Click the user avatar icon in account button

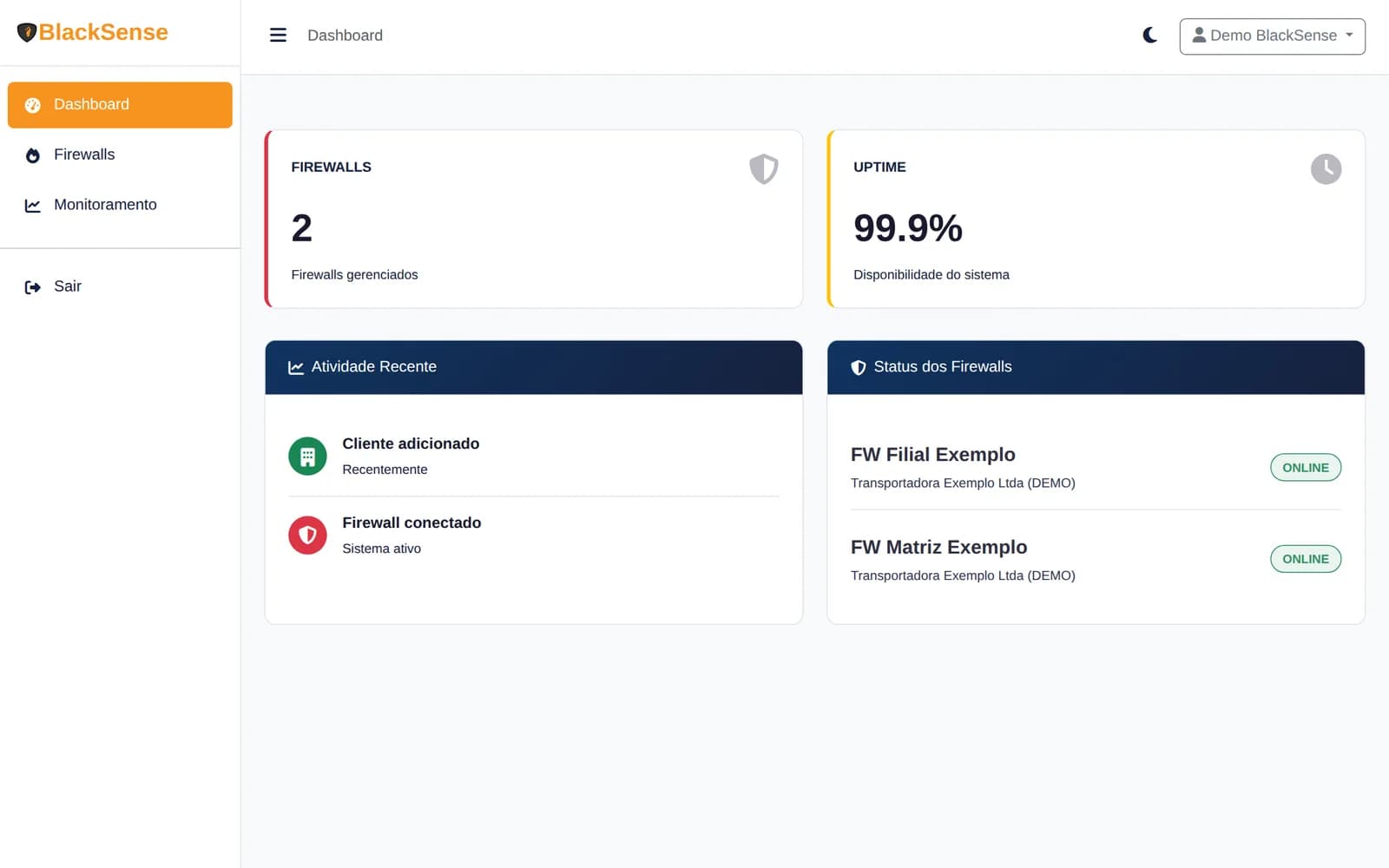coord(1199,35)
